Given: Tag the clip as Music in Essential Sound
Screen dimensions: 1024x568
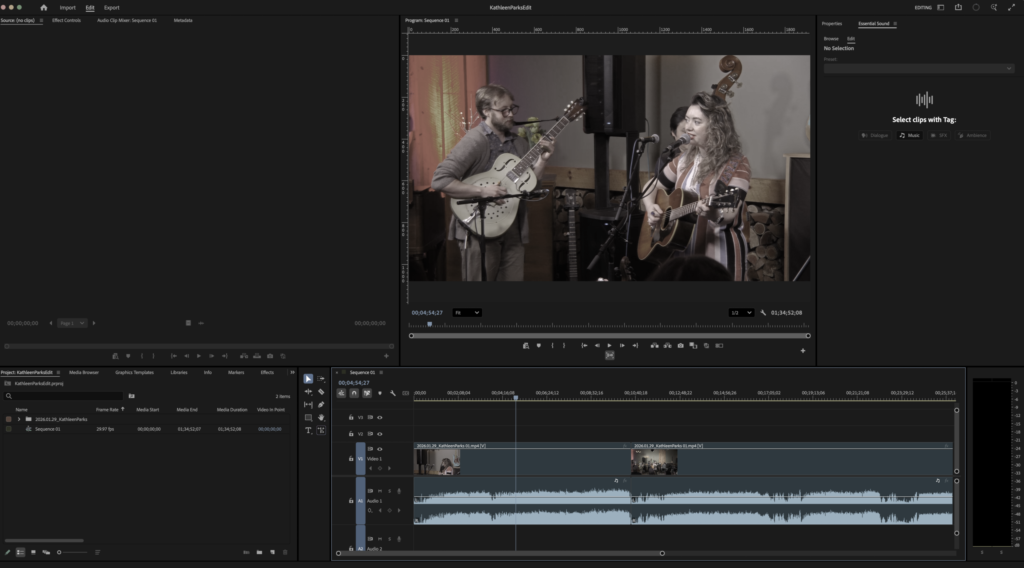Looking at the screenshot, I should (909, 135).
